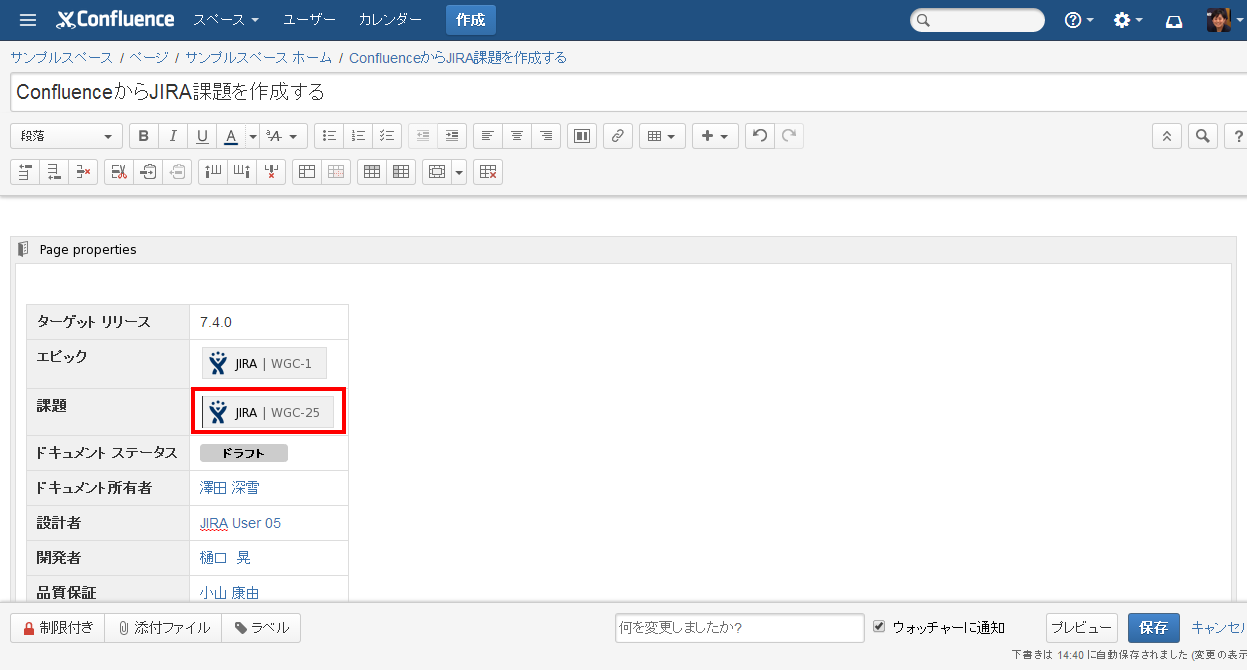Open the insert more content dropdown
Image resolution: width=1247 pixels, height=670 pixels.
coord(716,136)
